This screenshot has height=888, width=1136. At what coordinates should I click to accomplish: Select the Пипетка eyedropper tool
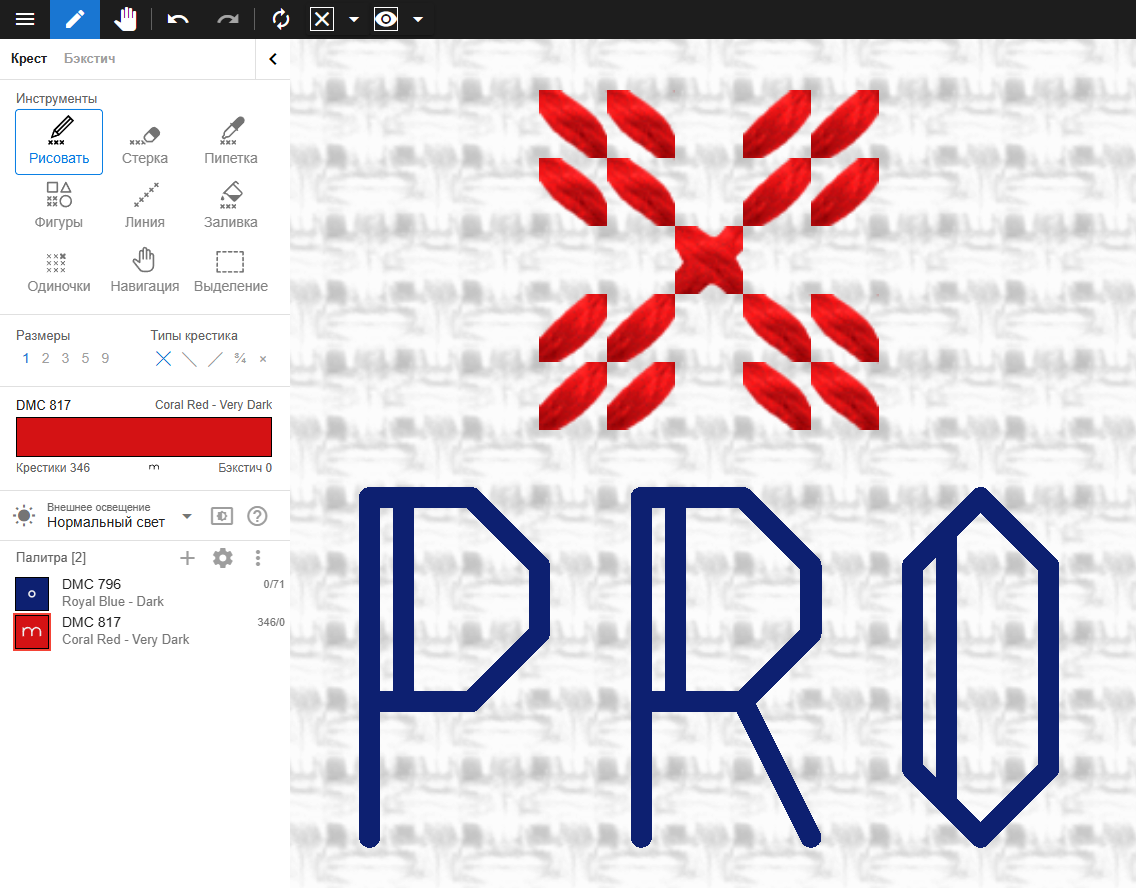point(231,143)
